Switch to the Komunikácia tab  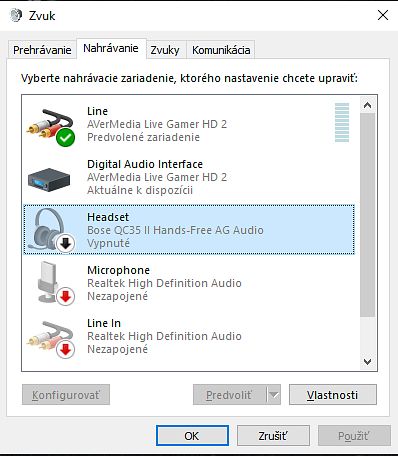(221, 50)
